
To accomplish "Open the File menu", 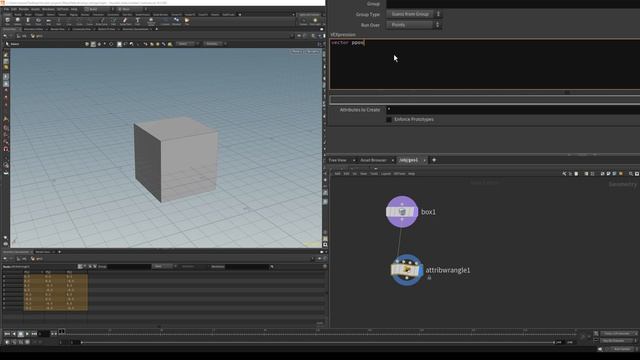I will pyautogui.click(x=6, y=9).
